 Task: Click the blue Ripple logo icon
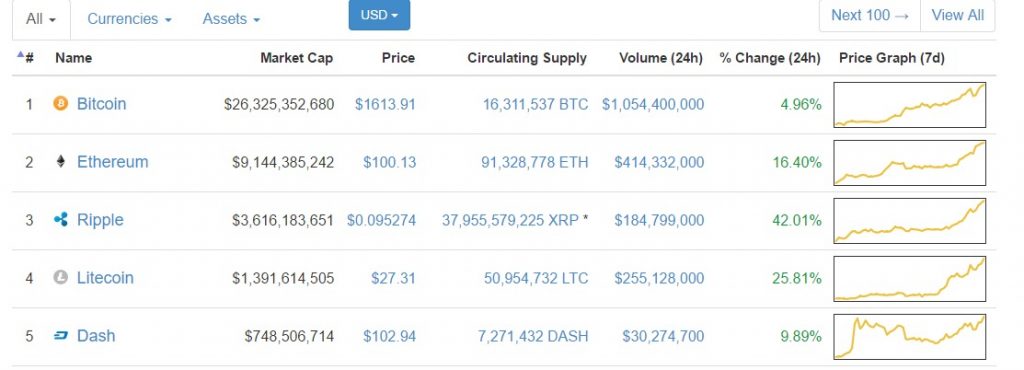pos(61,219)
